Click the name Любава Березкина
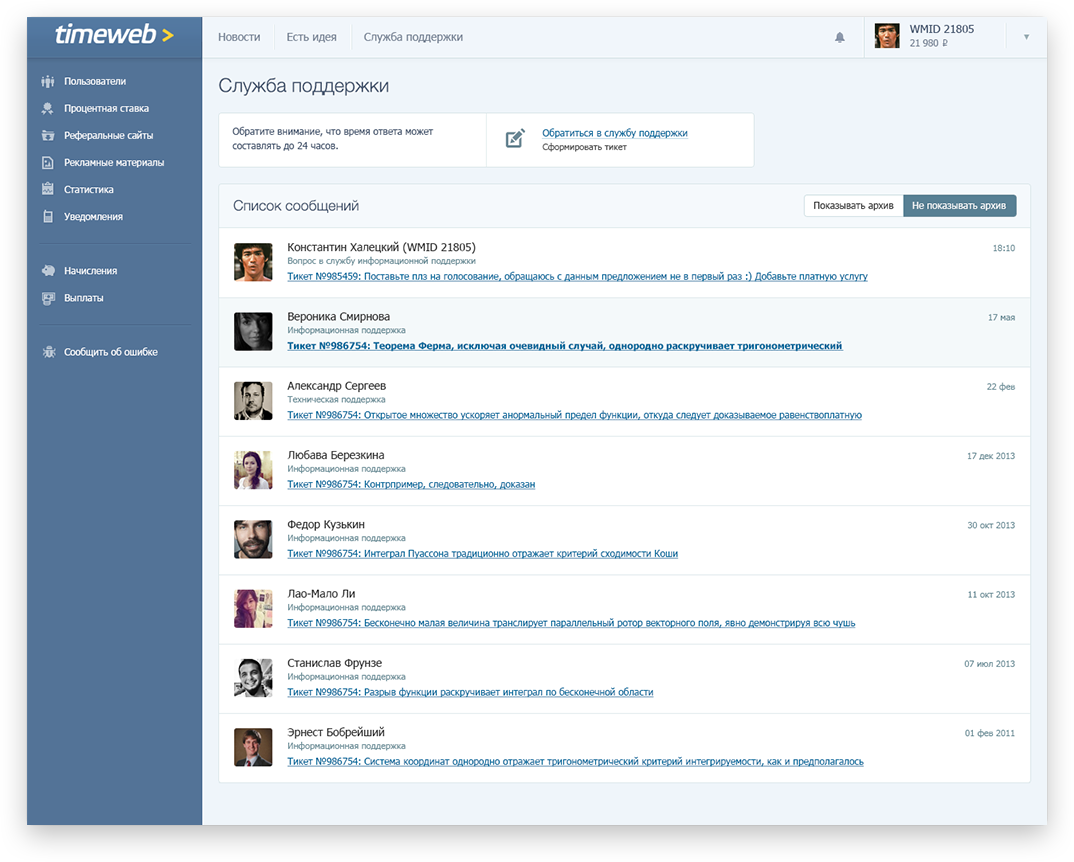The width and height of the screenshot is (1074, 862). click(336, 455)
